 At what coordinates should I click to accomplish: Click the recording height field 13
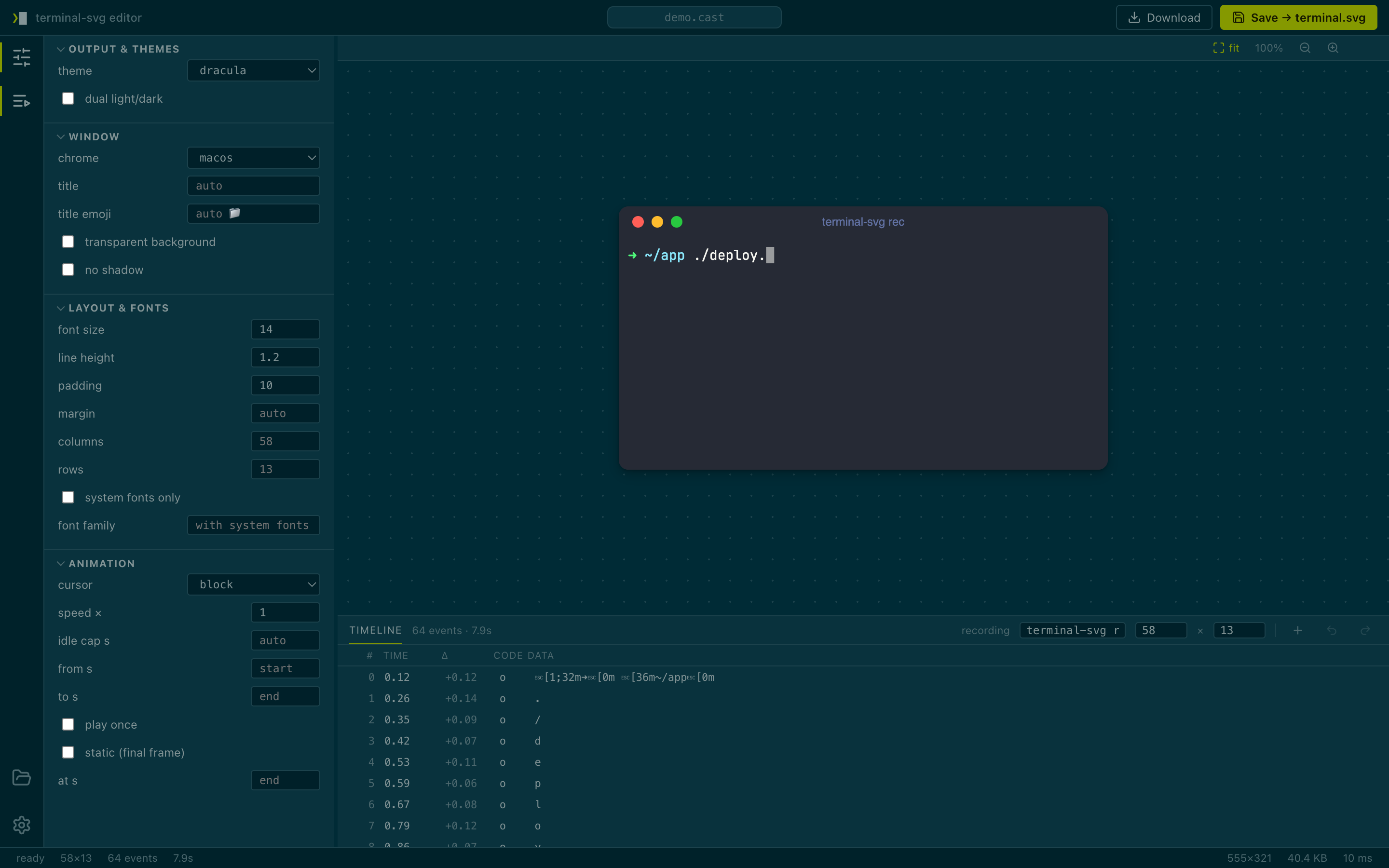click(x=1239, y=630)
